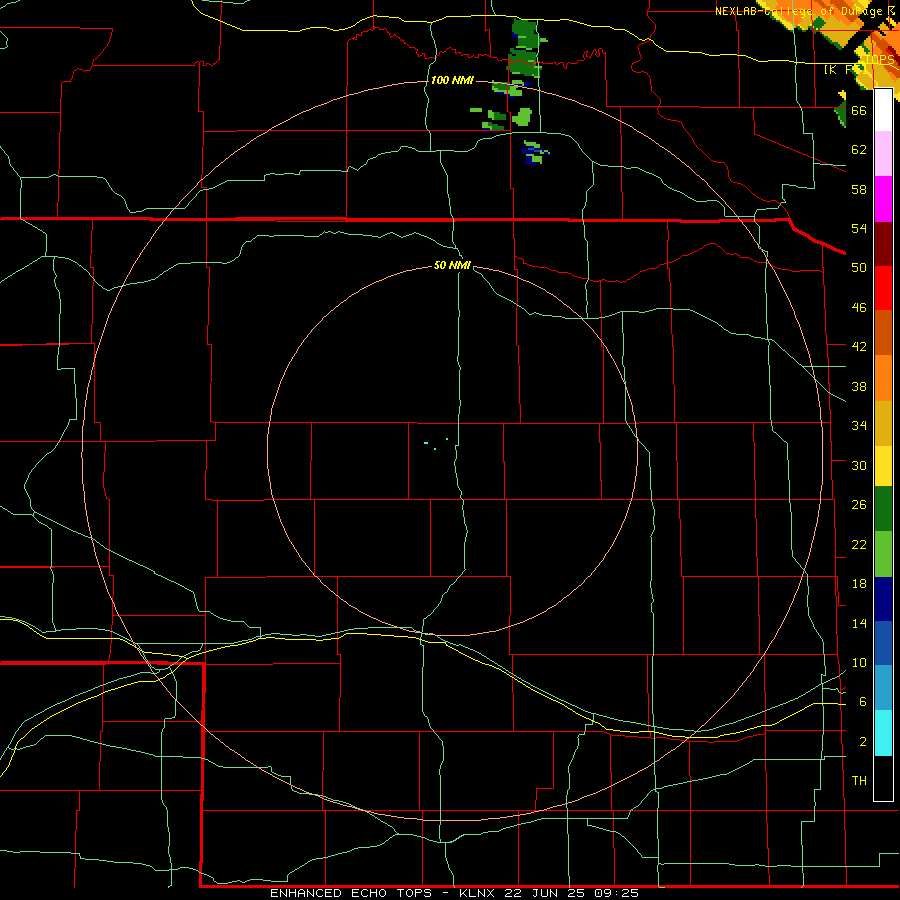The height and width of the screenshot is (900, 900).
Task: Select the '38' legend value
Action: point(859,386)
